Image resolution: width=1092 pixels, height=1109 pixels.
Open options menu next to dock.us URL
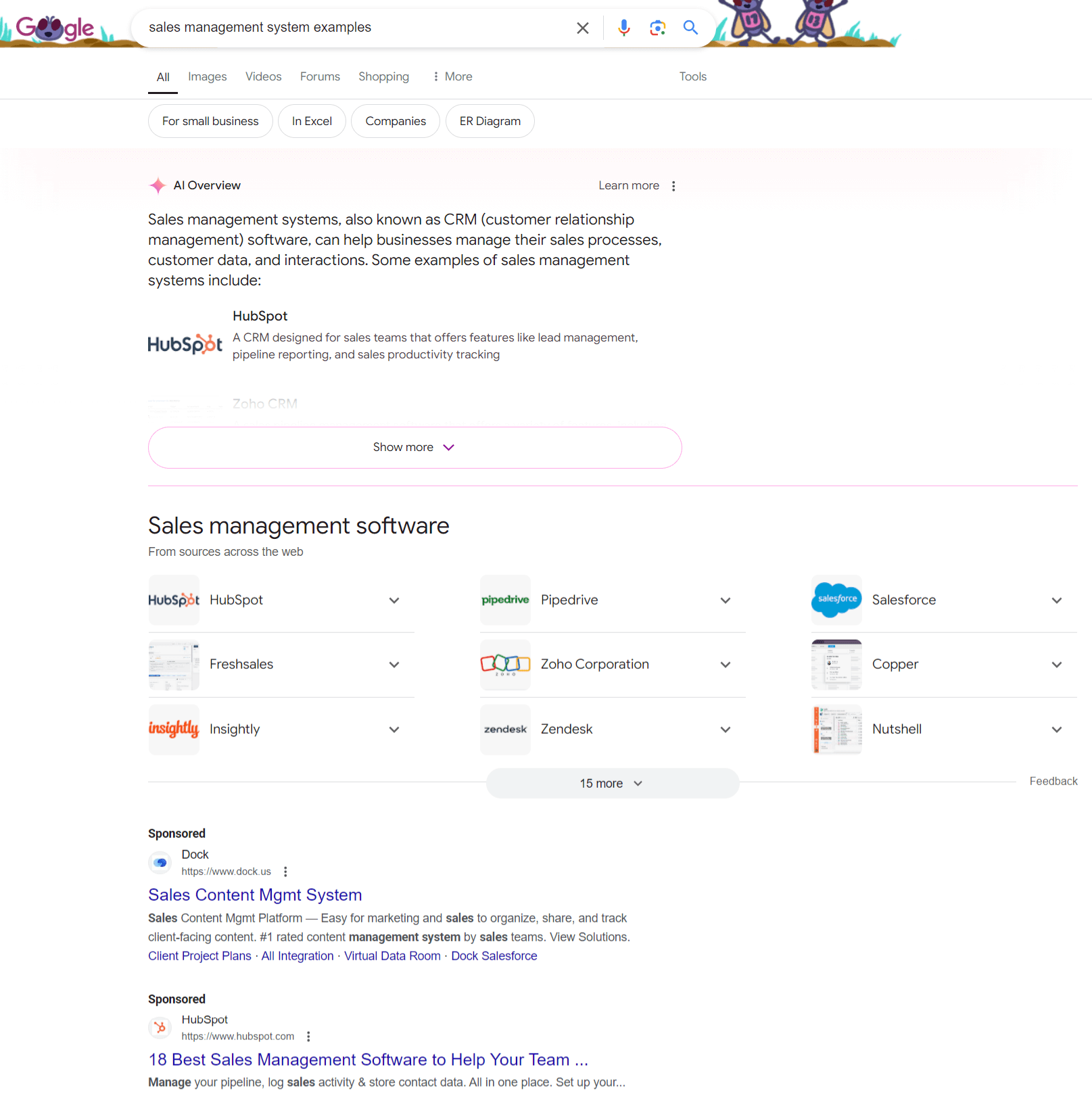click(x=285, y=872)
